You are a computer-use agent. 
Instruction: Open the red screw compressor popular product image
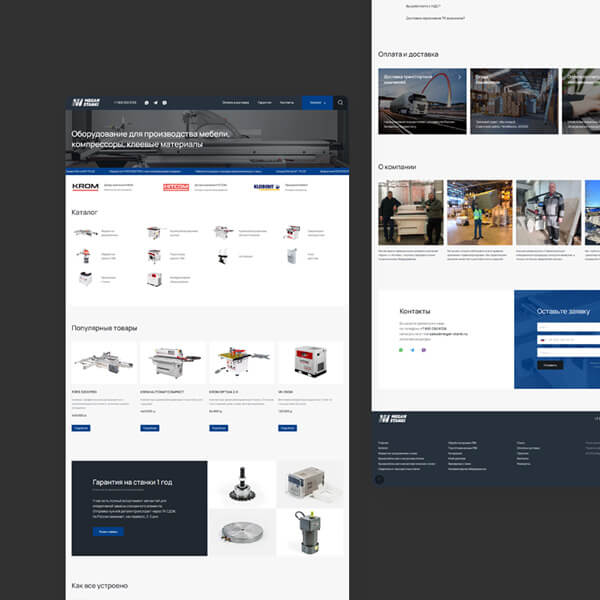[310, 362]
